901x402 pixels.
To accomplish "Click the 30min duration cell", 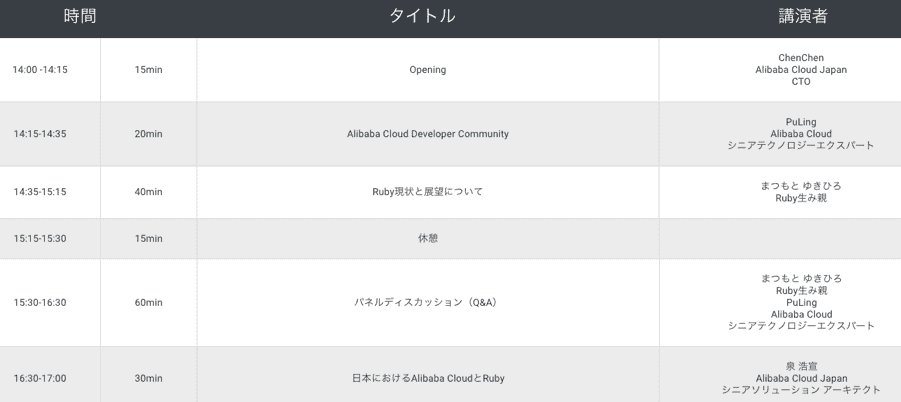I will pos(149,379).
